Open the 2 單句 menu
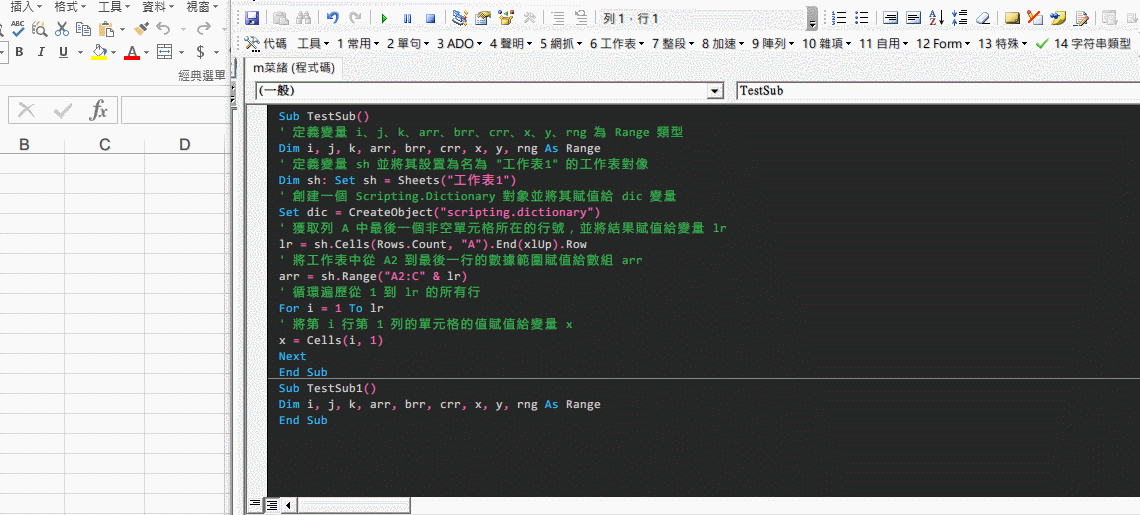Screen dimensions: 1140x515 pos(408,44)
